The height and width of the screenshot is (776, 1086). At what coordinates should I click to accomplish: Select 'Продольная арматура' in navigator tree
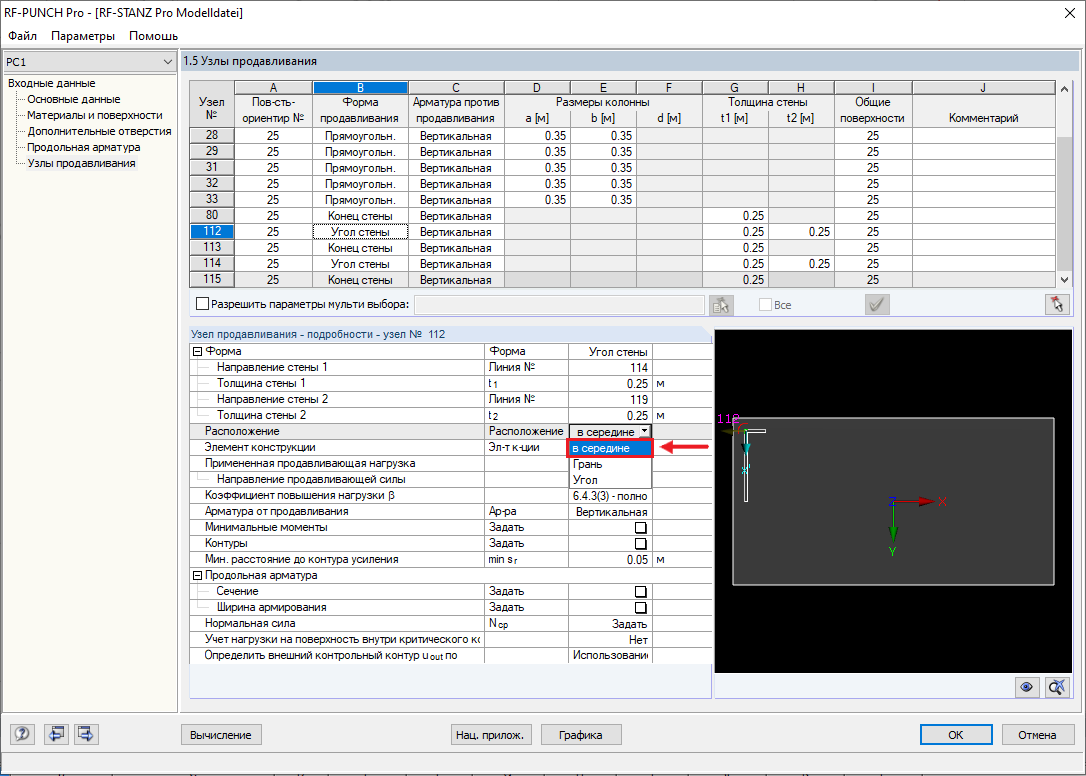coord(83,147)
